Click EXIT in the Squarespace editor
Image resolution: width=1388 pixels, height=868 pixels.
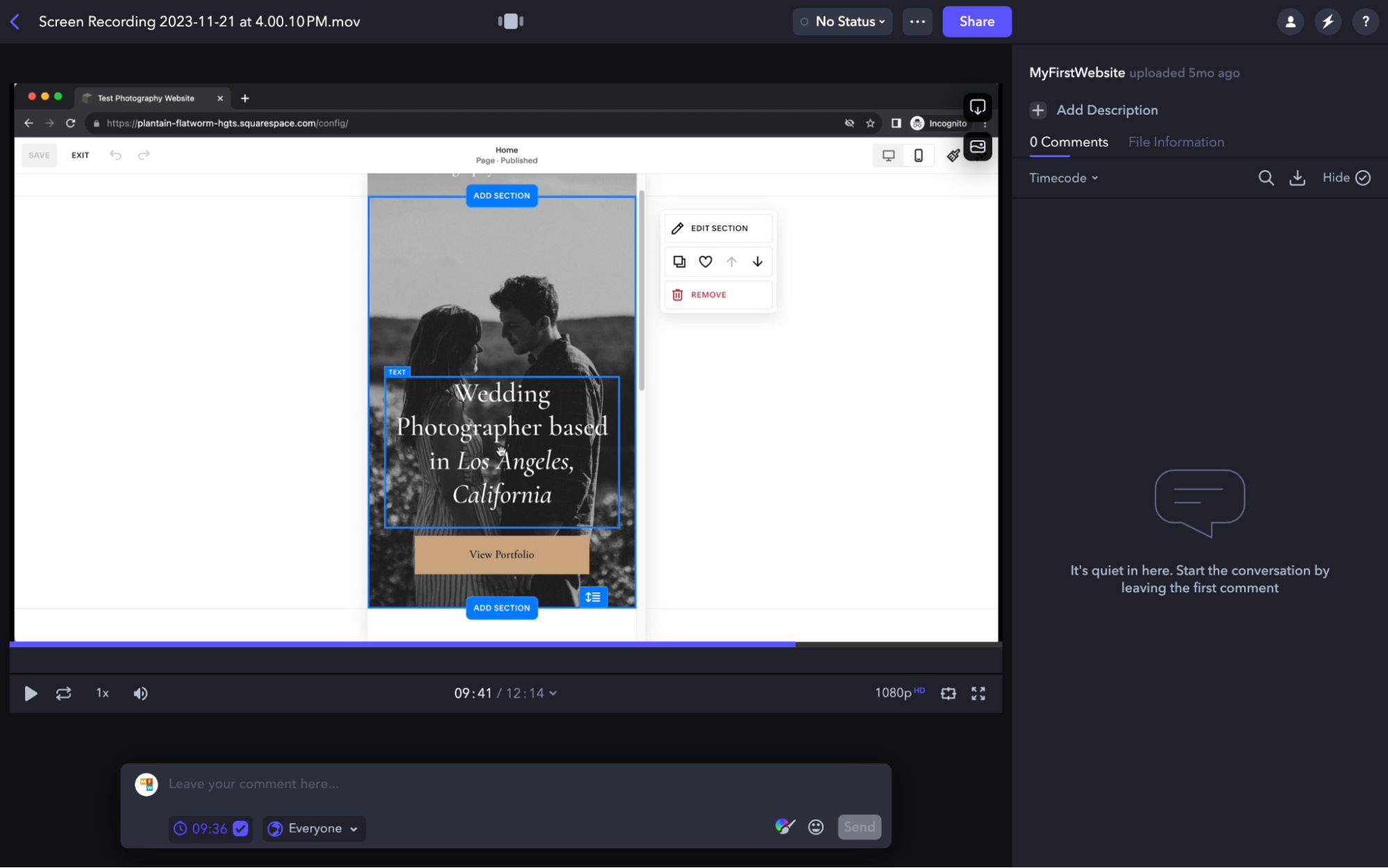80,155
